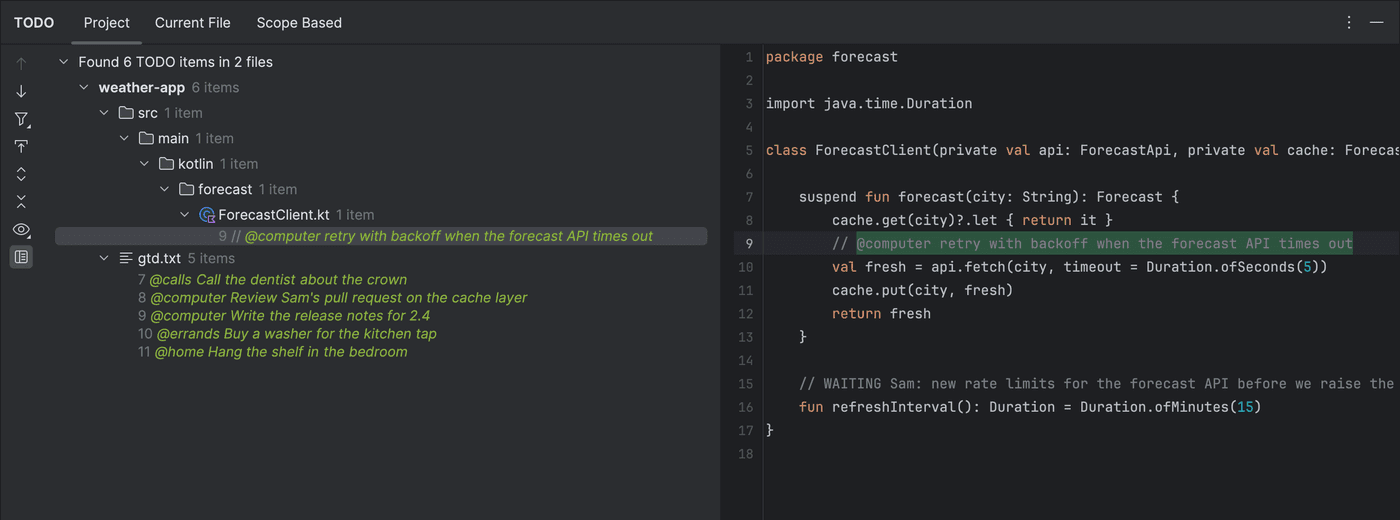Image resolution: width=1400 pixels, height=520 pixels.
Task: Toggle the eye view options icon
Action: click(x=21, y=230)
